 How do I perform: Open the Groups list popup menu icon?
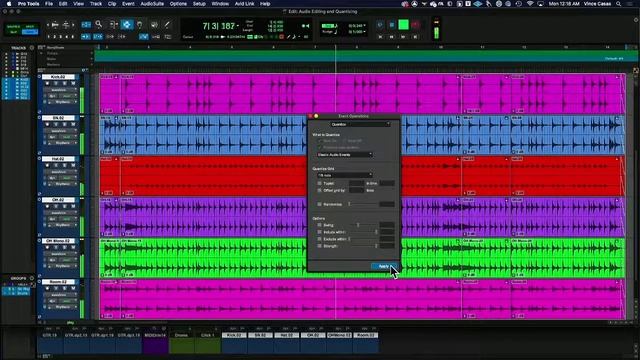point(32,278)
